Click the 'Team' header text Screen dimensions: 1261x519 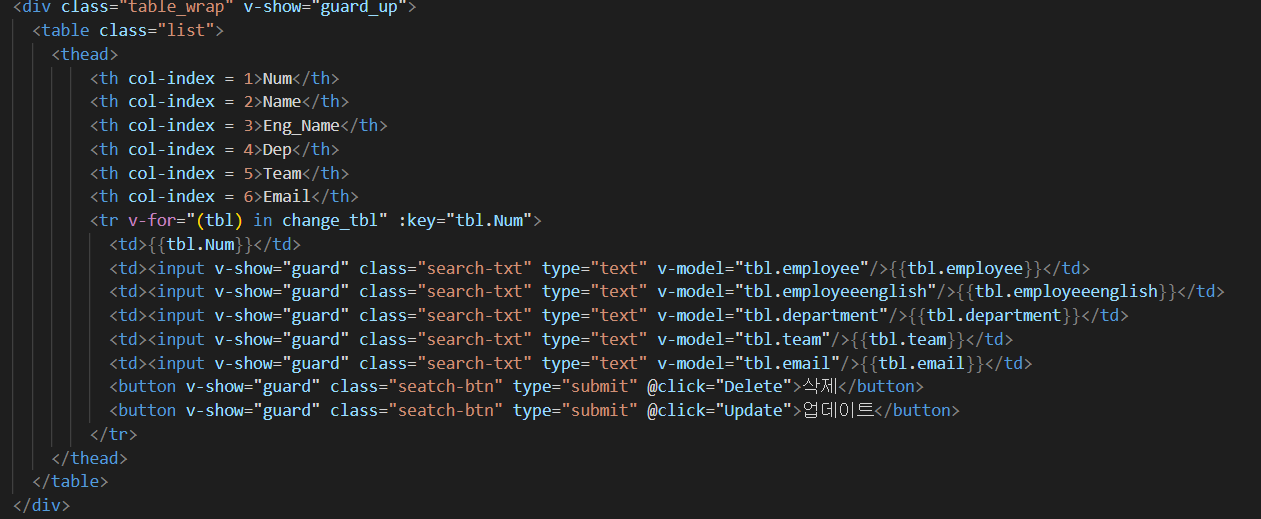pyautogui.click(x=282, y=174)
